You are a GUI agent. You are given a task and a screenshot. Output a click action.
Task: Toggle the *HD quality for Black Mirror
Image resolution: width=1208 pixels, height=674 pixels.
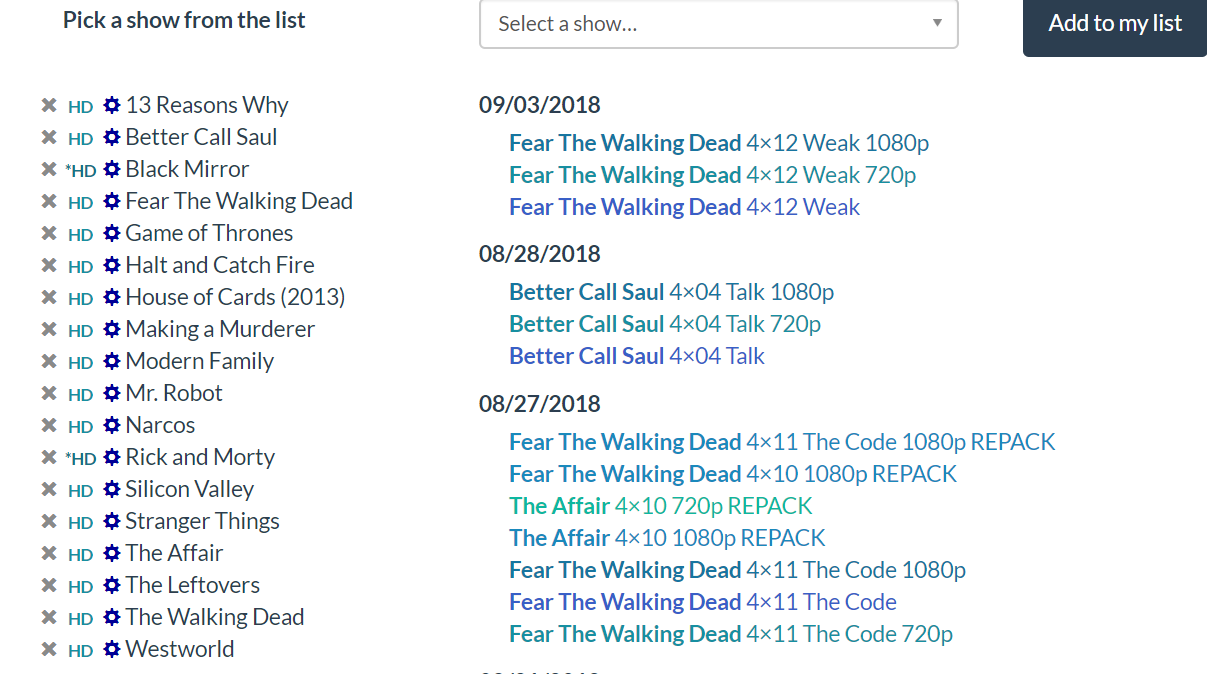point(81,171)
